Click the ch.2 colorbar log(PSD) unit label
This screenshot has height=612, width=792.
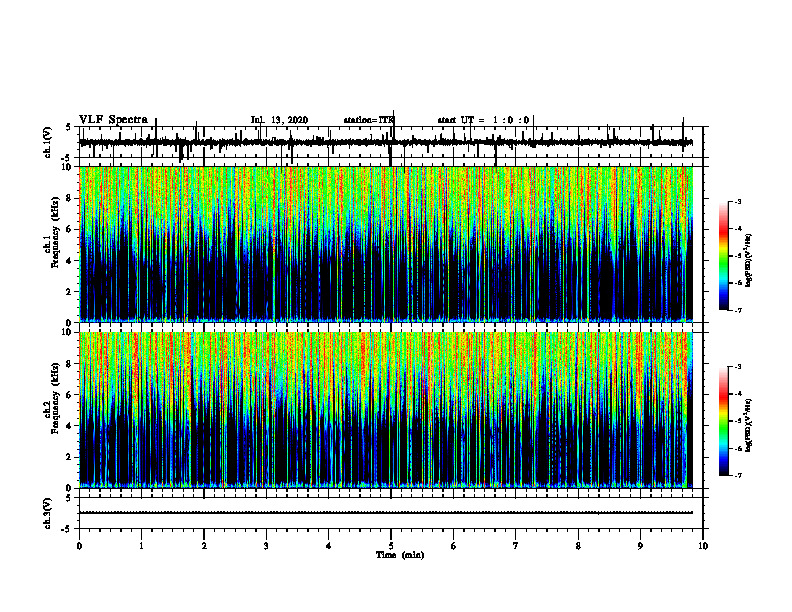click(749, 425)
